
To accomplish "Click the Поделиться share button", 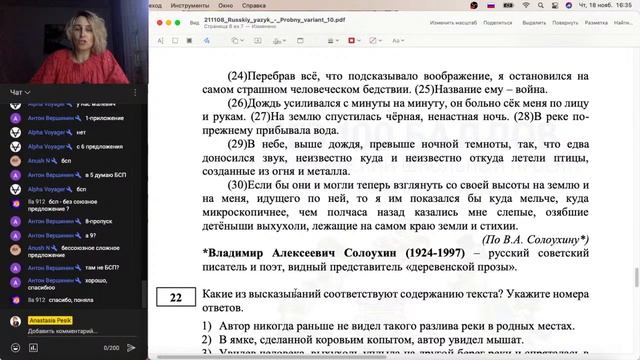I will [498, 23].
